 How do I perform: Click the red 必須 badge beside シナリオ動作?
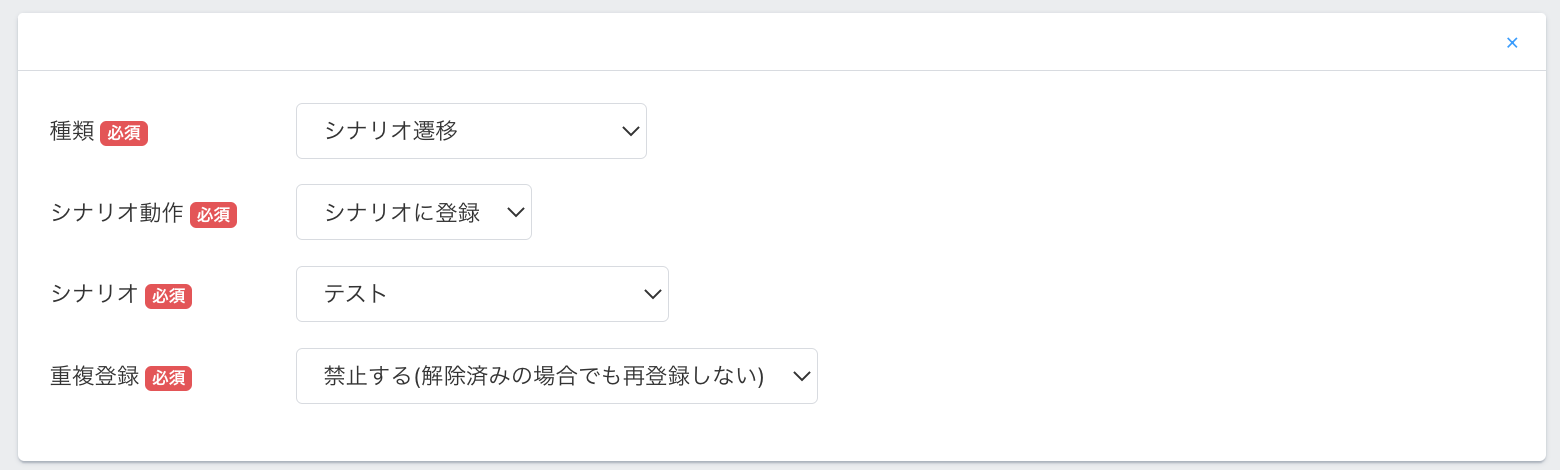(x=213, y=215)
